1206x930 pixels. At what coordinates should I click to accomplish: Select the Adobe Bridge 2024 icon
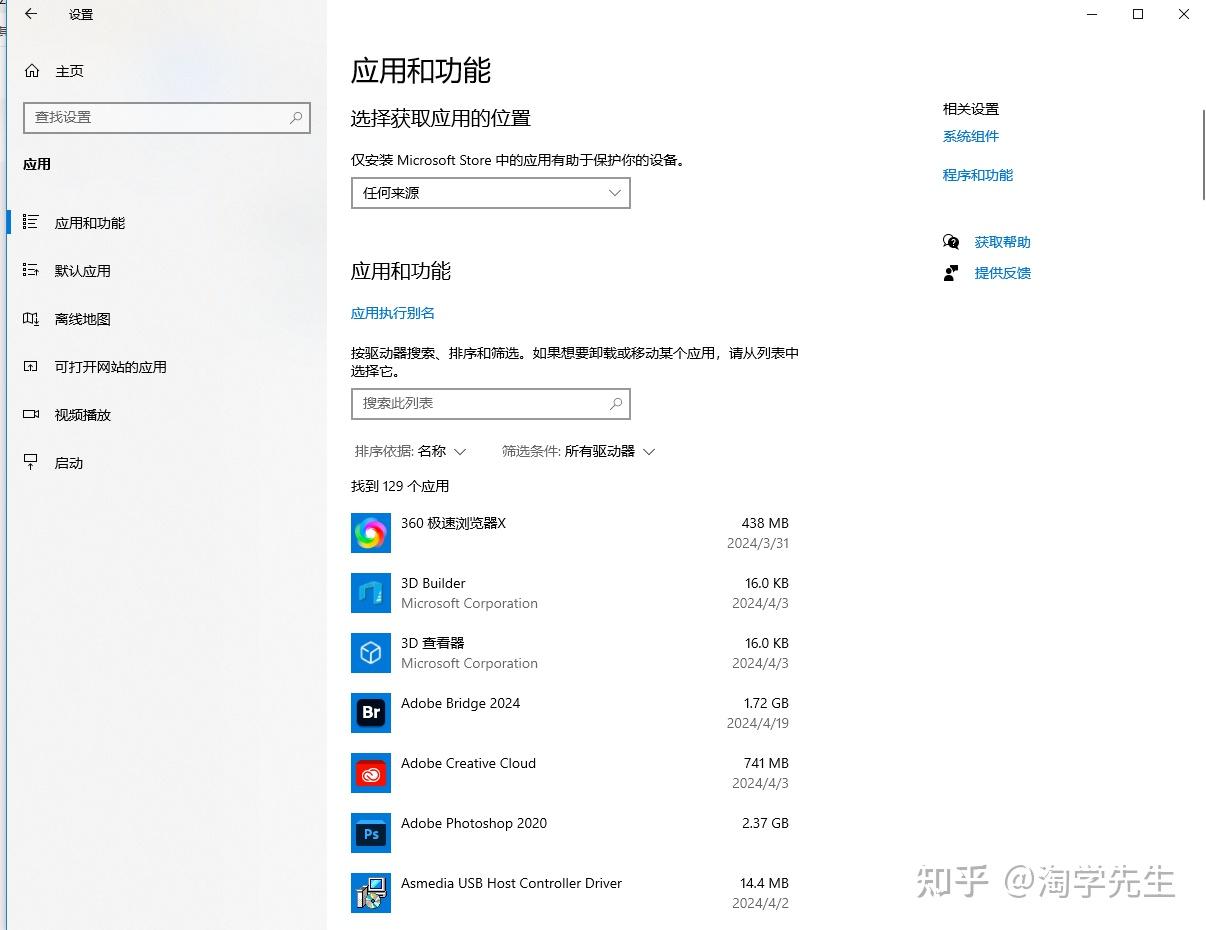[371, 713]
